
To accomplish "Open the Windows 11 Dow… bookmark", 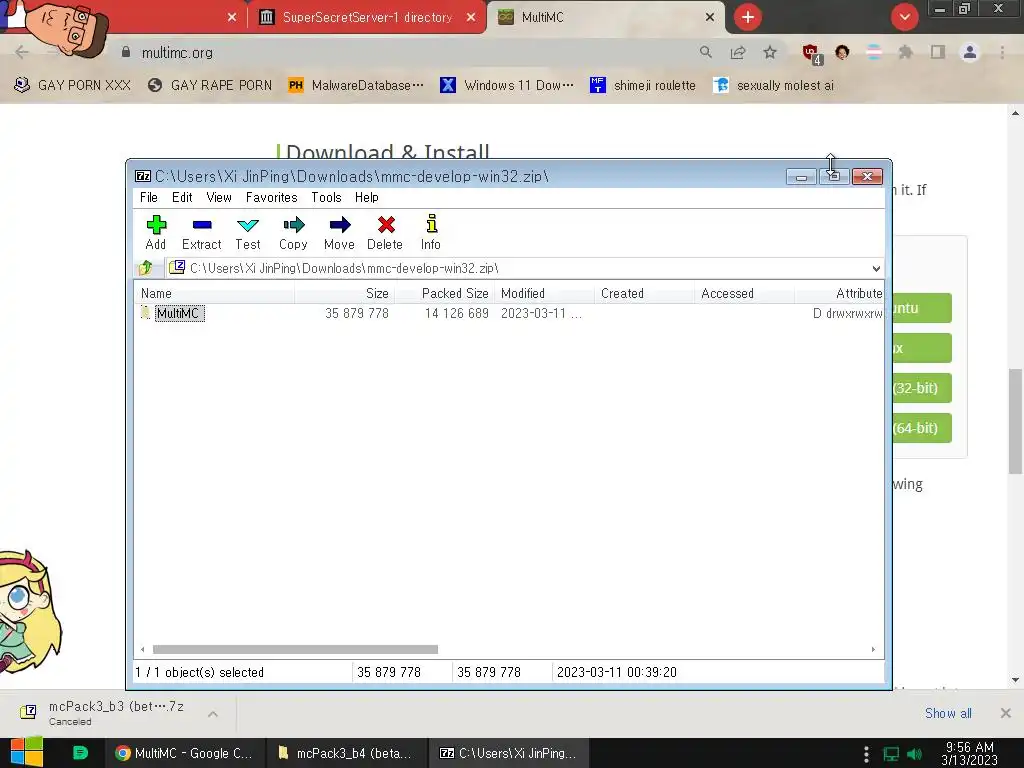I will click(507, 85).
